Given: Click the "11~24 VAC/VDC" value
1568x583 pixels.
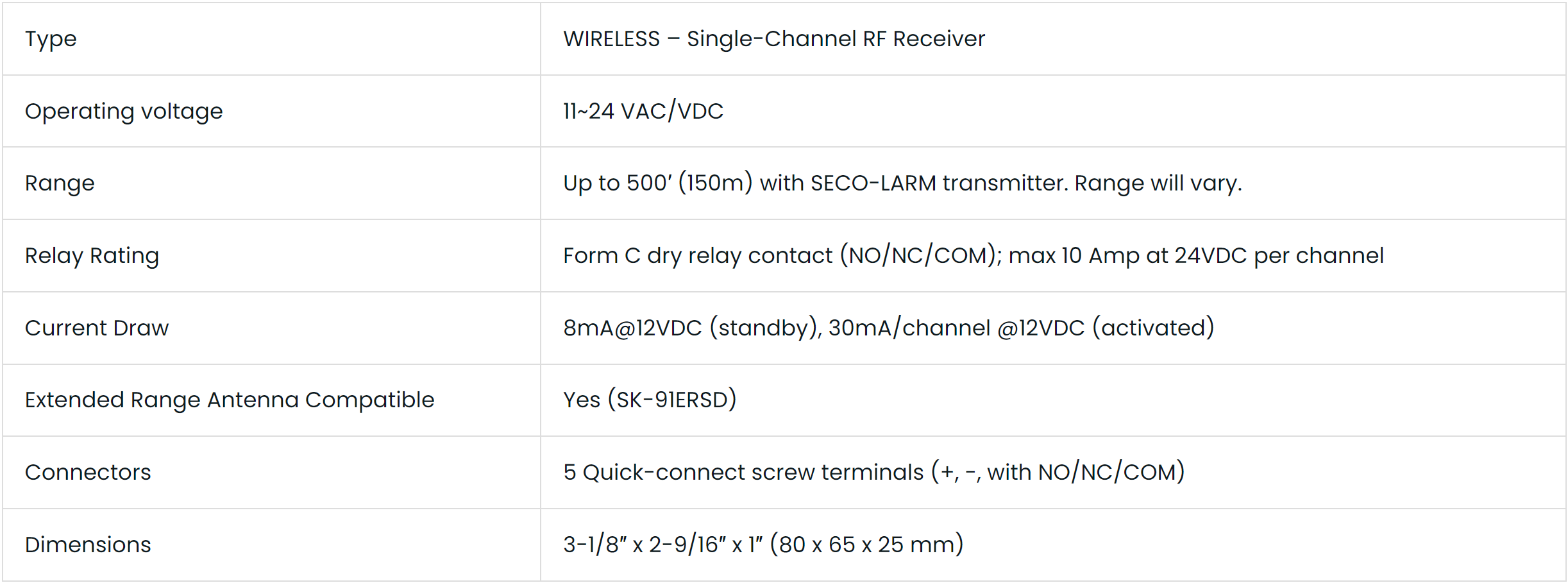Looking at the screenshot, I should pyautogui.click(x=643, y=112).
